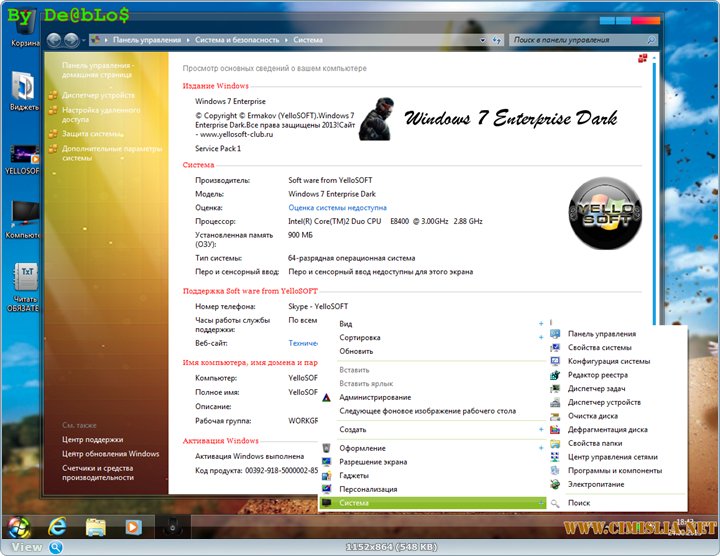The image size is (720, 556).
Task: Expand the Оформление submenu
Action: tap(362, 449)
